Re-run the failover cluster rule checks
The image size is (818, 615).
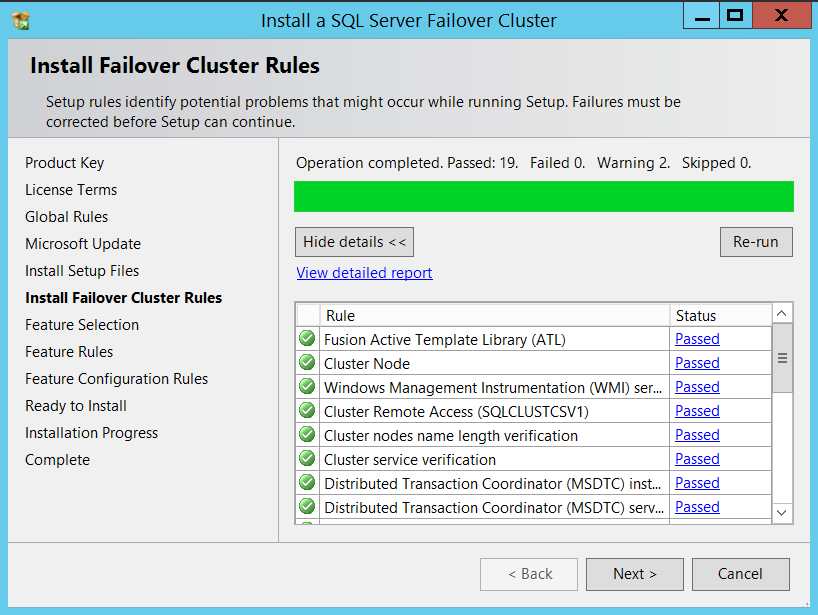pos(756,242)
